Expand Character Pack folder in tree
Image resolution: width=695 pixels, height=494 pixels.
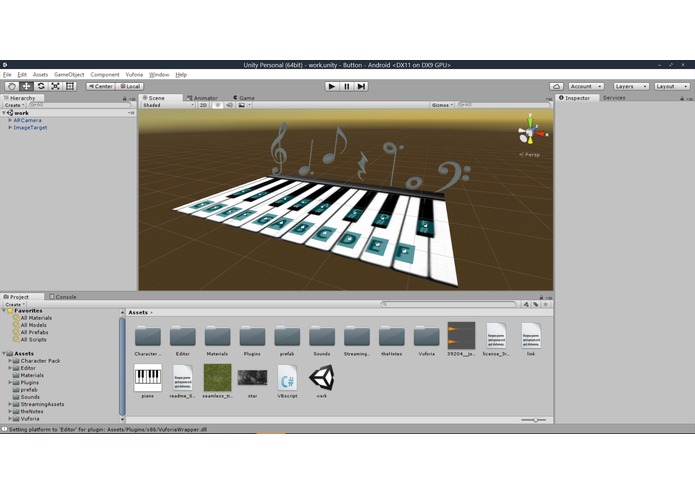(10, 361)
